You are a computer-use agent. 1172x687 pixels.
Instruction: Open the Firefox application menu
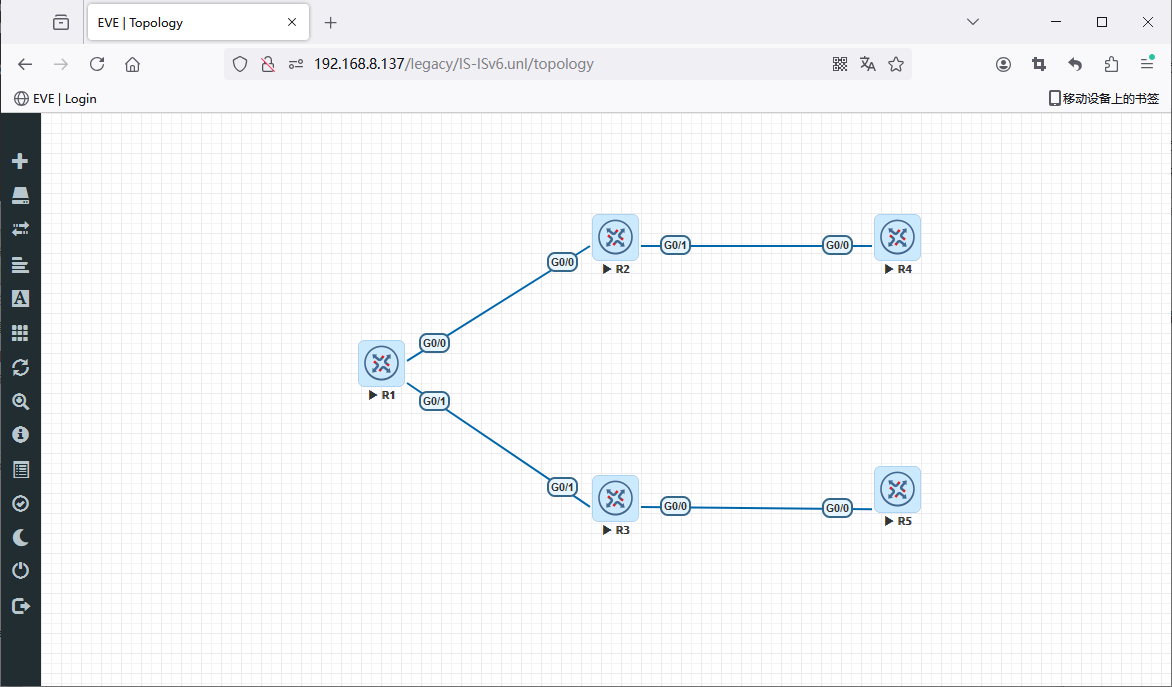point(1147,64)
